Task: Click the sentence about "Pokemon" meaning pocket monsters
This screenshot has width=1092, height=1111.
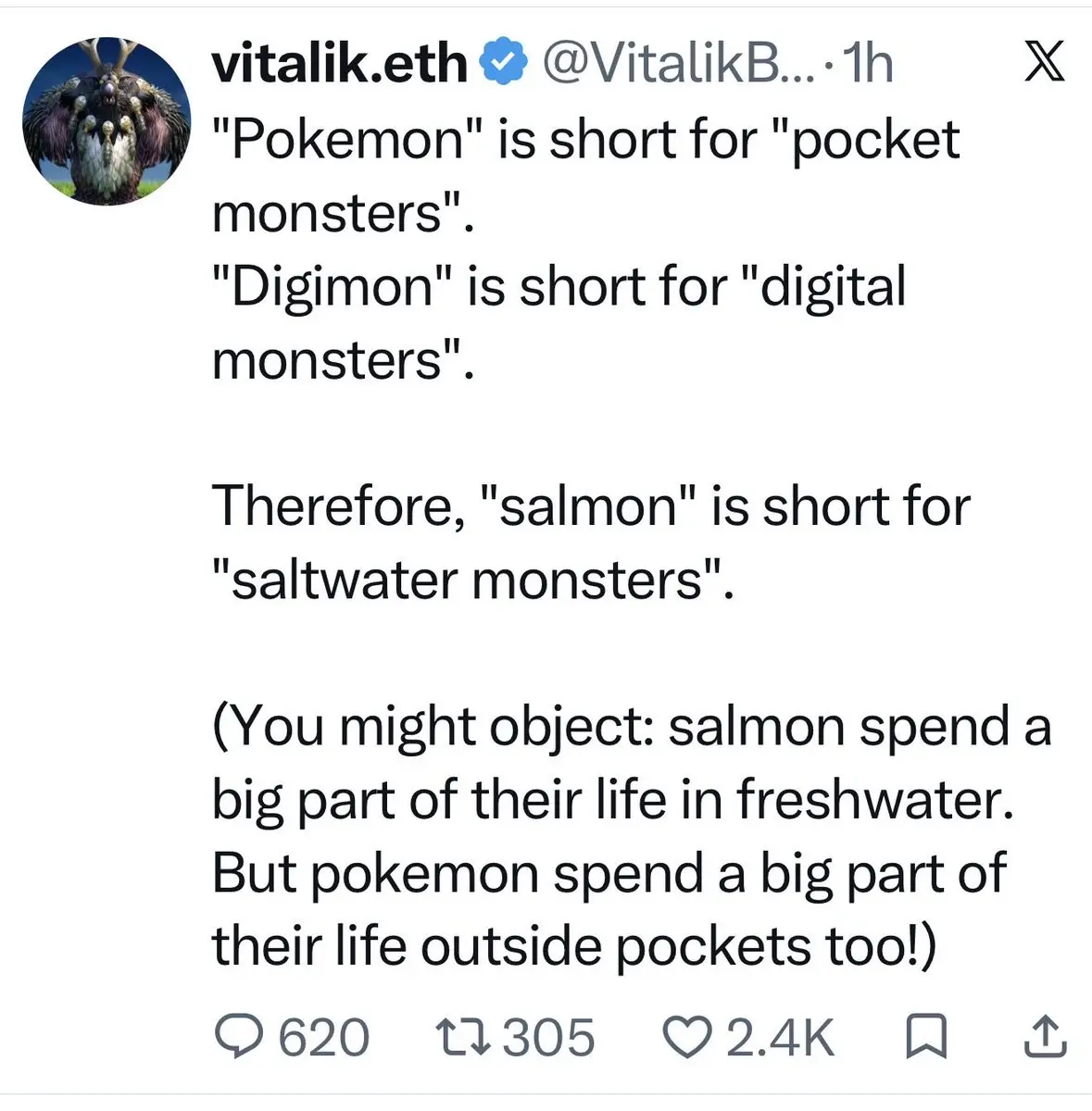Action: [x=586, y=176]
